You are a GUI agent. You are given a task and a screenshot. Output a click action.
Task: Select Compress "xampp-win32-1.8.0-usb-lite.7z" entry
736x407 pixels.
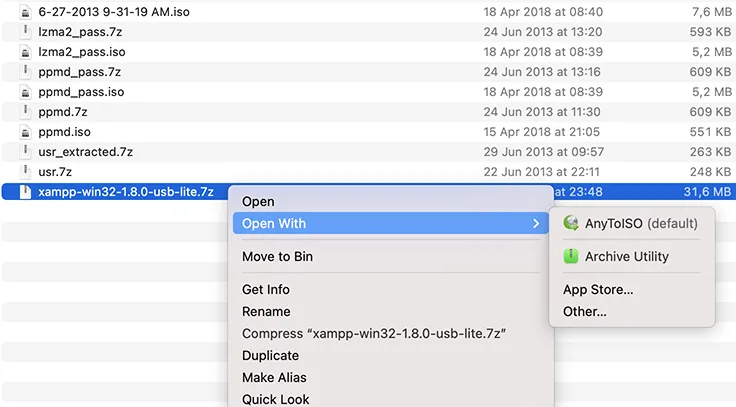(374, 334)
